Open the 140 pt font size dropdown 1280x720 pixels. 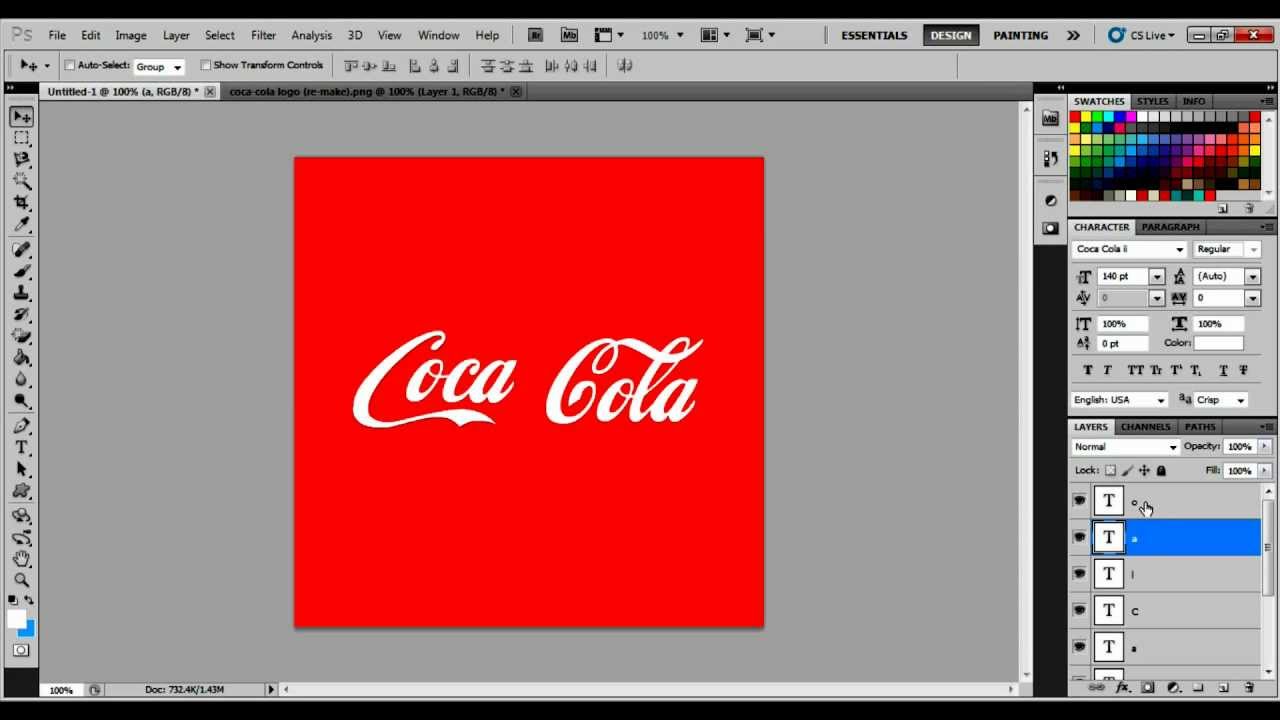1157,276
